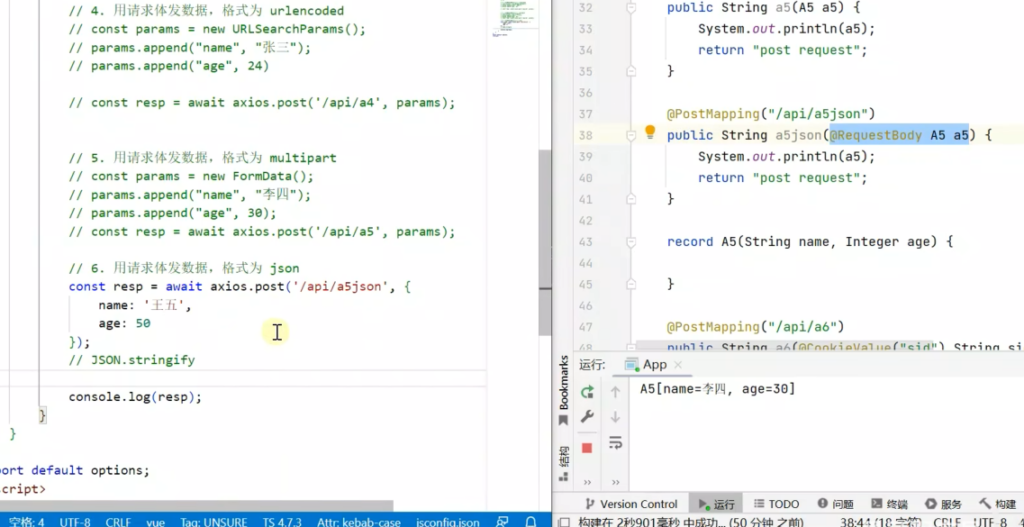Click the yellow lightbulb quick-fix icon

[649, 133]
